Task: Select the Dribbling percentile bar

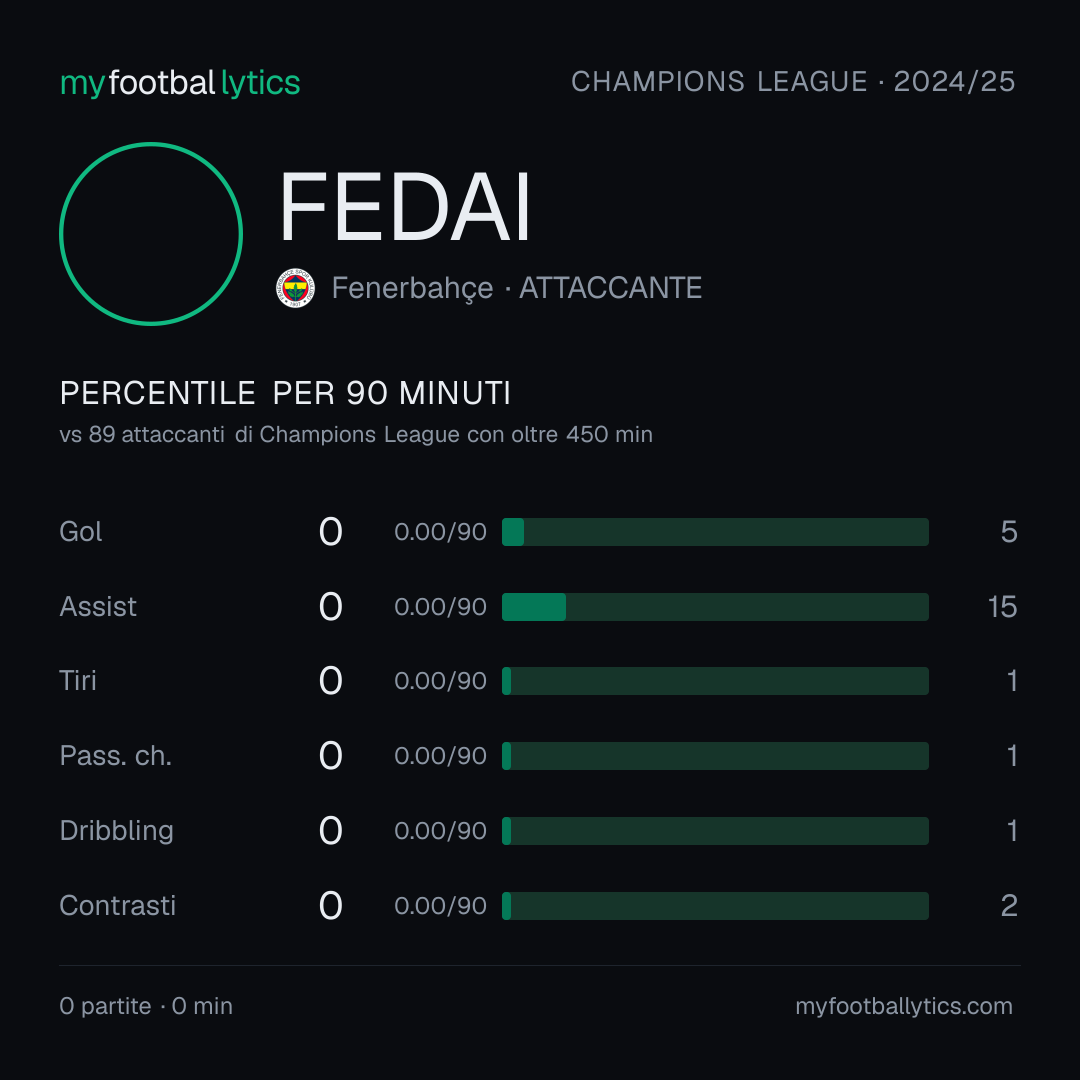Action: (715, 831)
